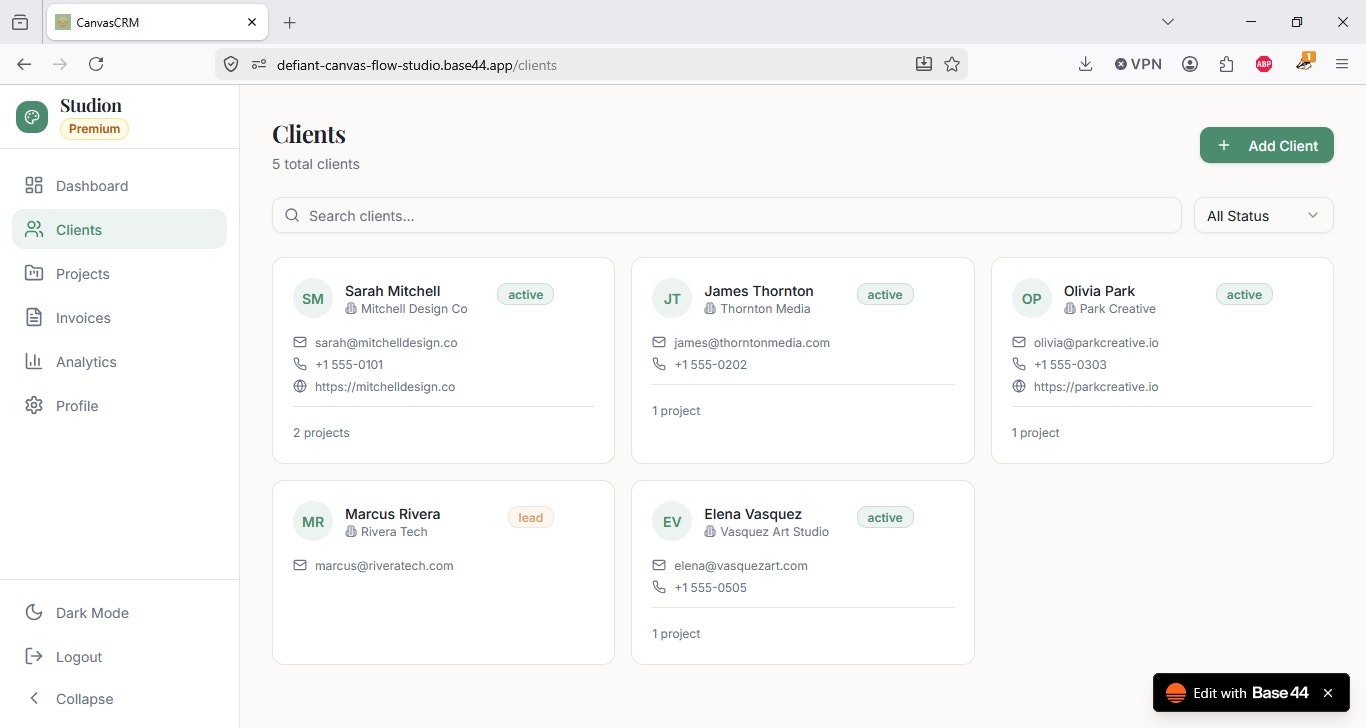Image resolution: width=1366 pixels, height=728 pixels.
Task: Click the Logout icon in sidebar
Action: [34, 656]
